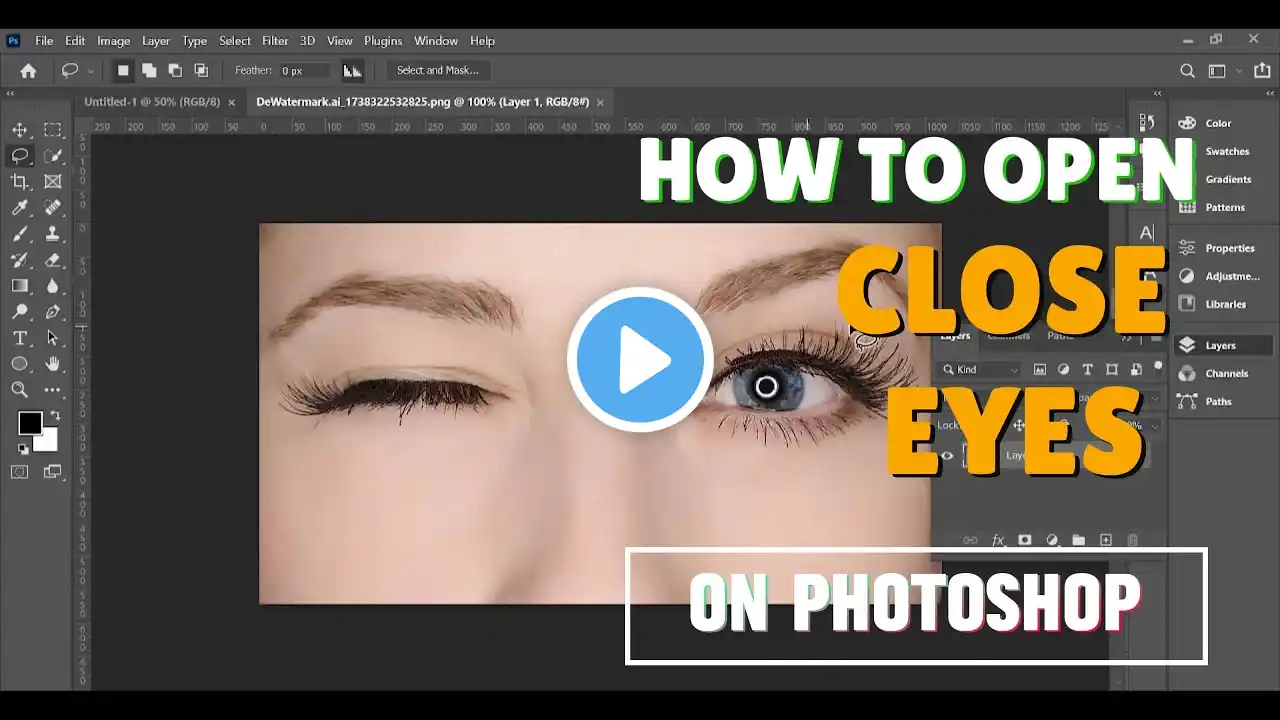
Task: Select the Zoom tool
Action: coord(20,390)
